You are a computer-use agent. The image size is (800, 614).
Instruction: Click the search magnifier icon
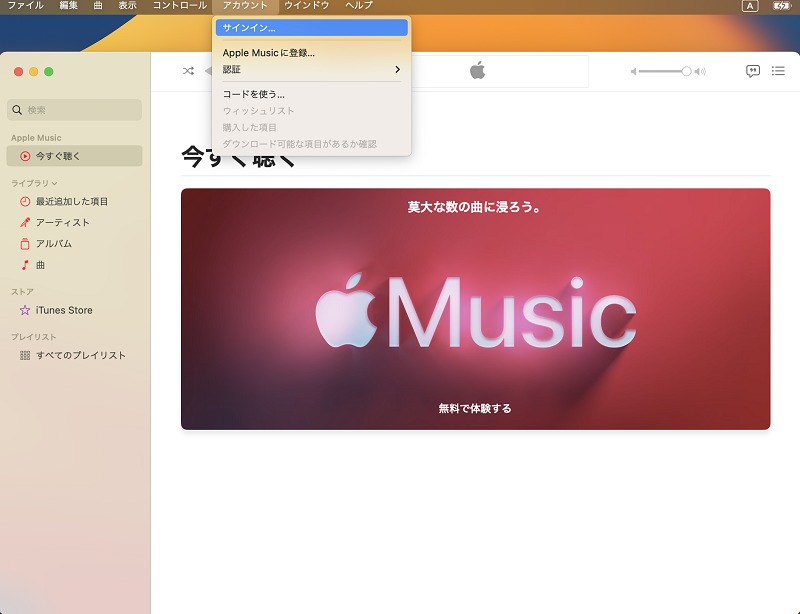pos(17,110)
